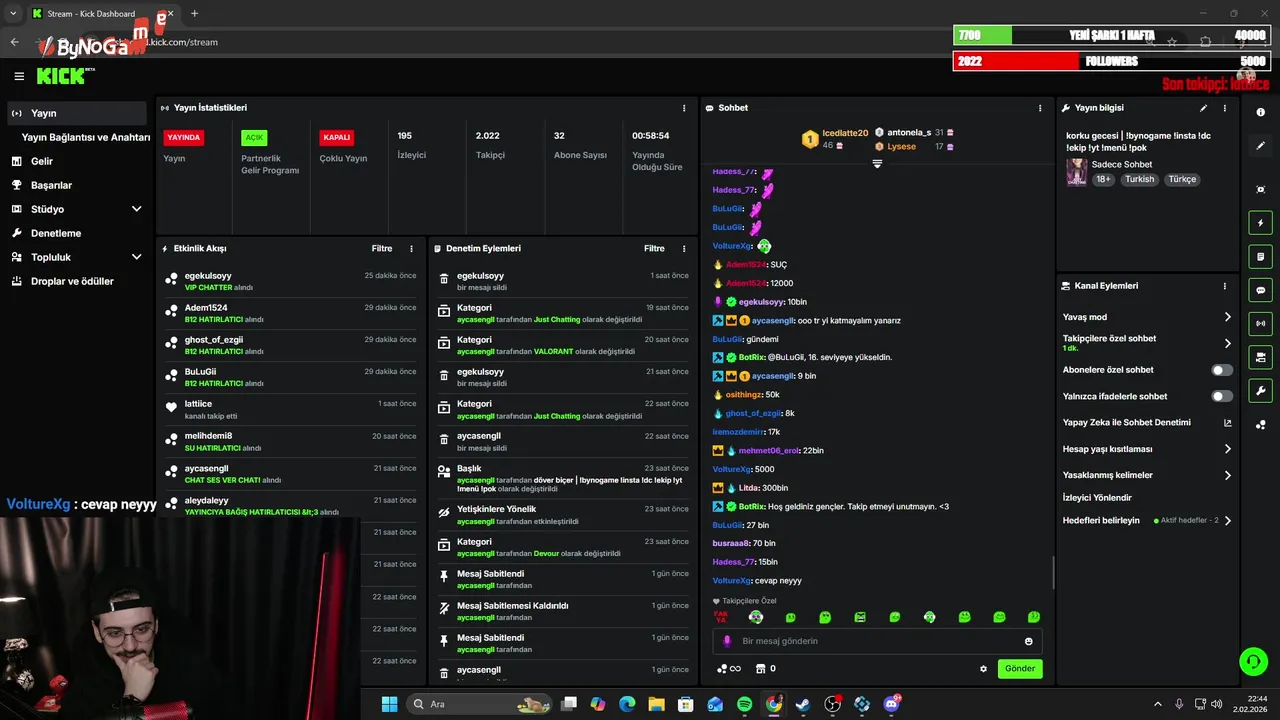This screenshot has width=1280, height=720.
Task: Toggle broadcast signal widget in right rail
Action: [x=1261, y=324]
